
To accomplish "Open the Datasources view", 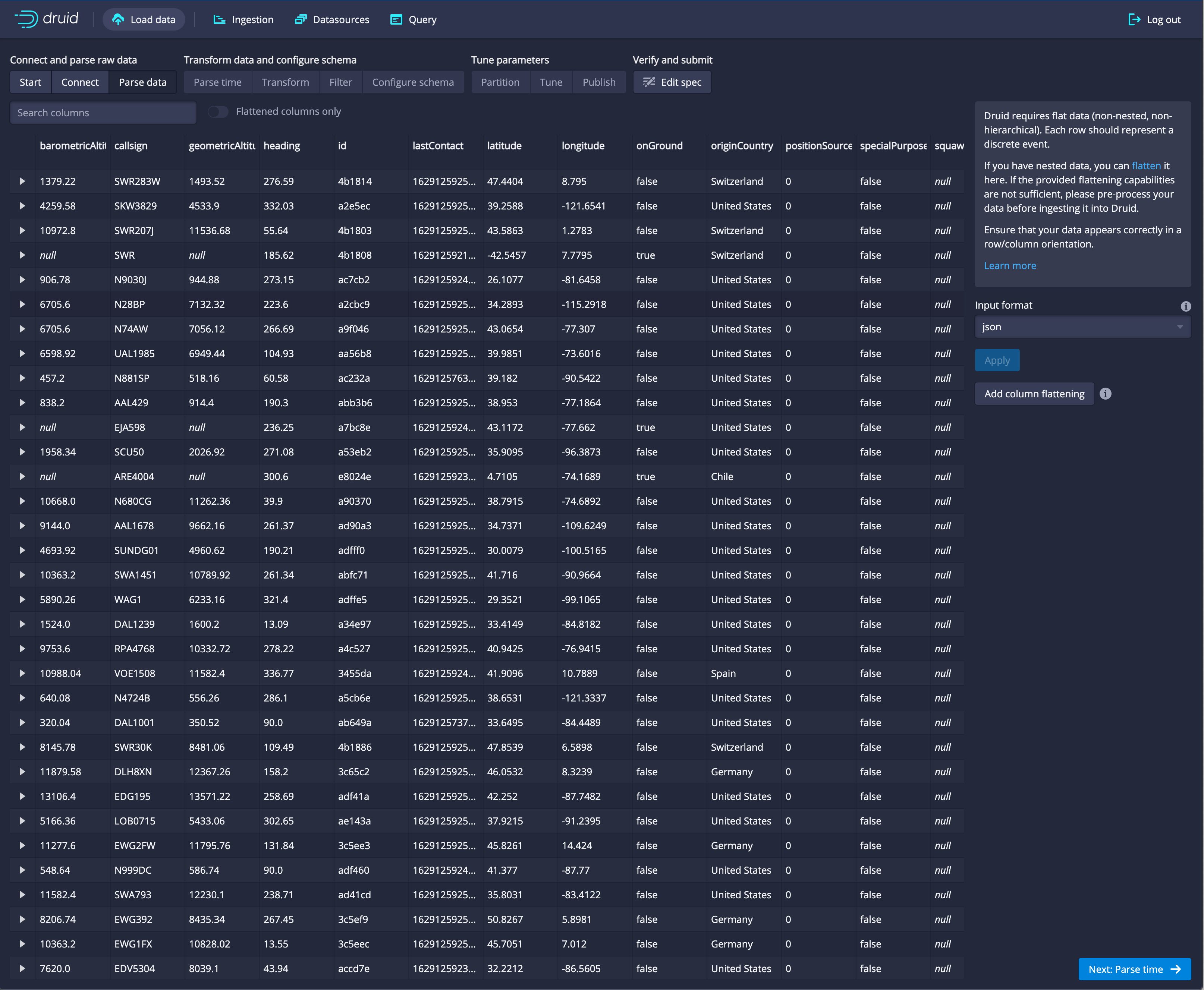I will tap(332, 19).
